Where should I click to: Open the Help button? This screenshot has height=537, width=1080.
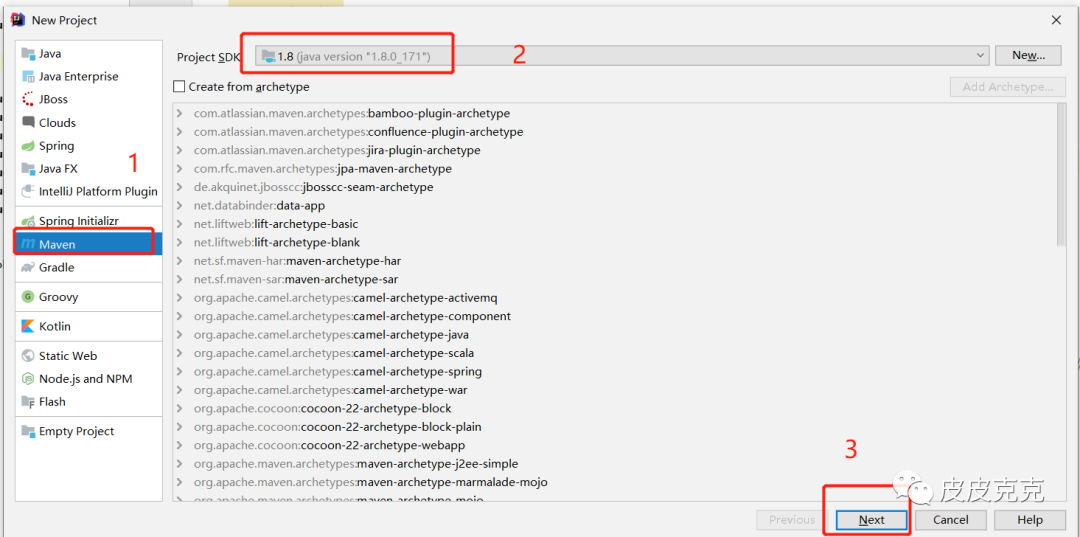click(1030, 520)
